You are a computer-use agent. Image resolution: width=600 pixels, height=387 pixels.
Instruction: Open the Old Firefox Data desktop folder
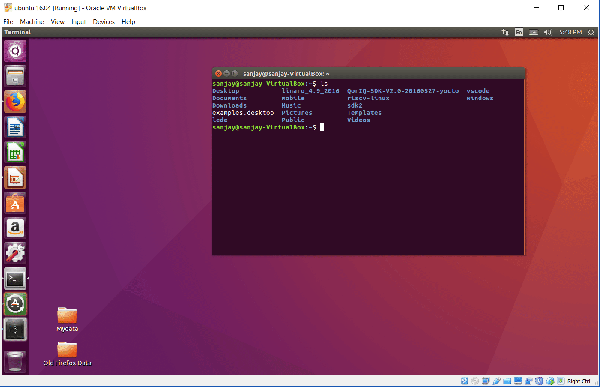tap(67, 354)
